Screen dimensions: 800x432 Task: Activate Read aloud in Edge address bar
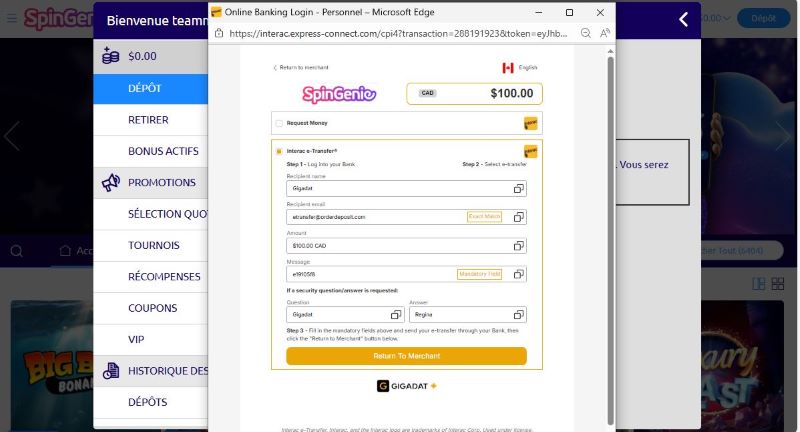tap(605, 33)
